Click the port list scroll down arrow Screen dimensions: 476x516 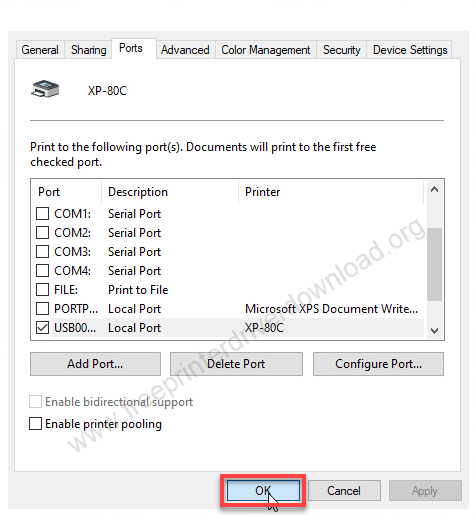tap(434, 331)
